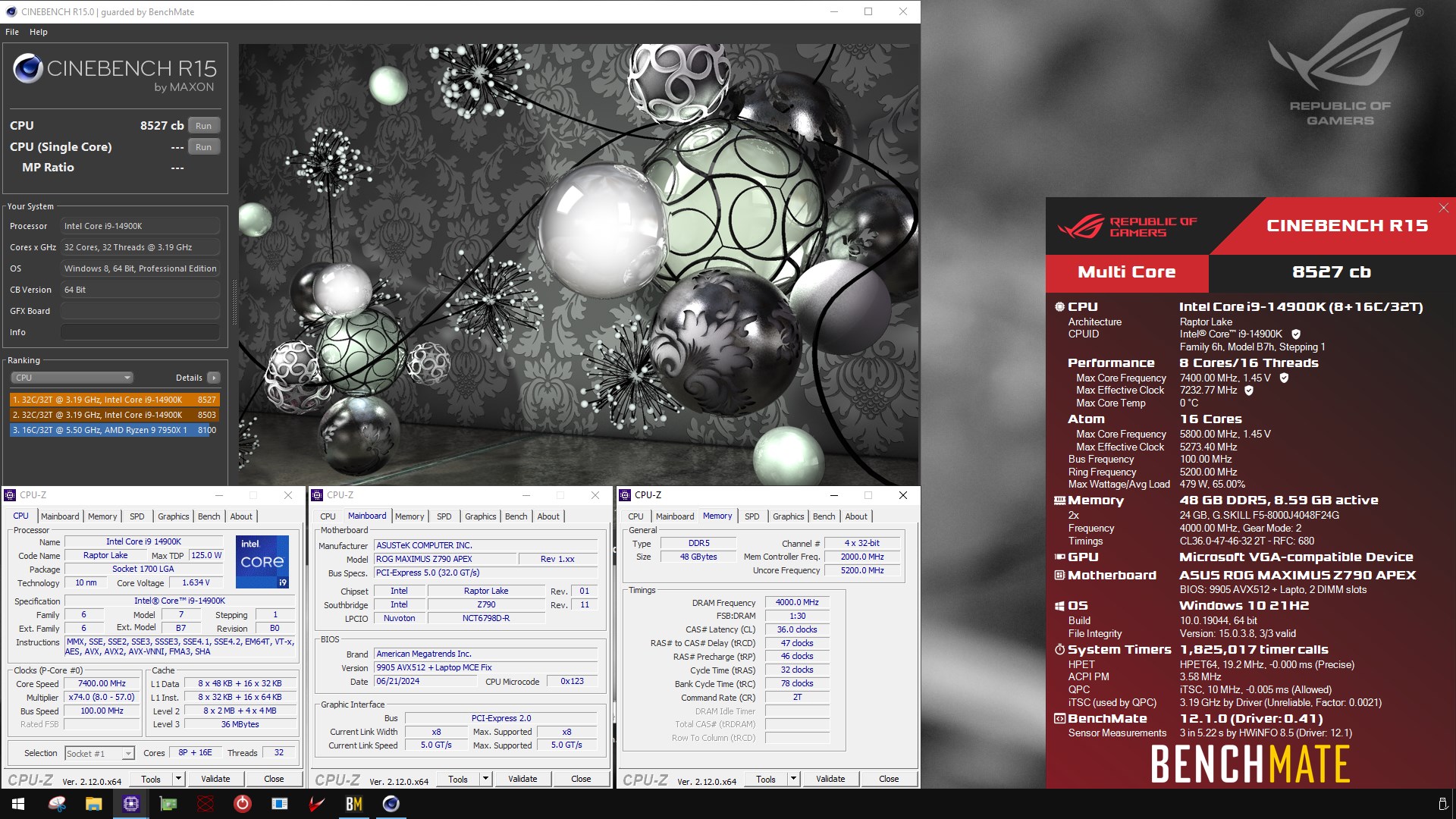The width and height of the screenshot is (1456, 819).
Task: Open the Socket #1 selection dropdown
Action: point(99,753)
